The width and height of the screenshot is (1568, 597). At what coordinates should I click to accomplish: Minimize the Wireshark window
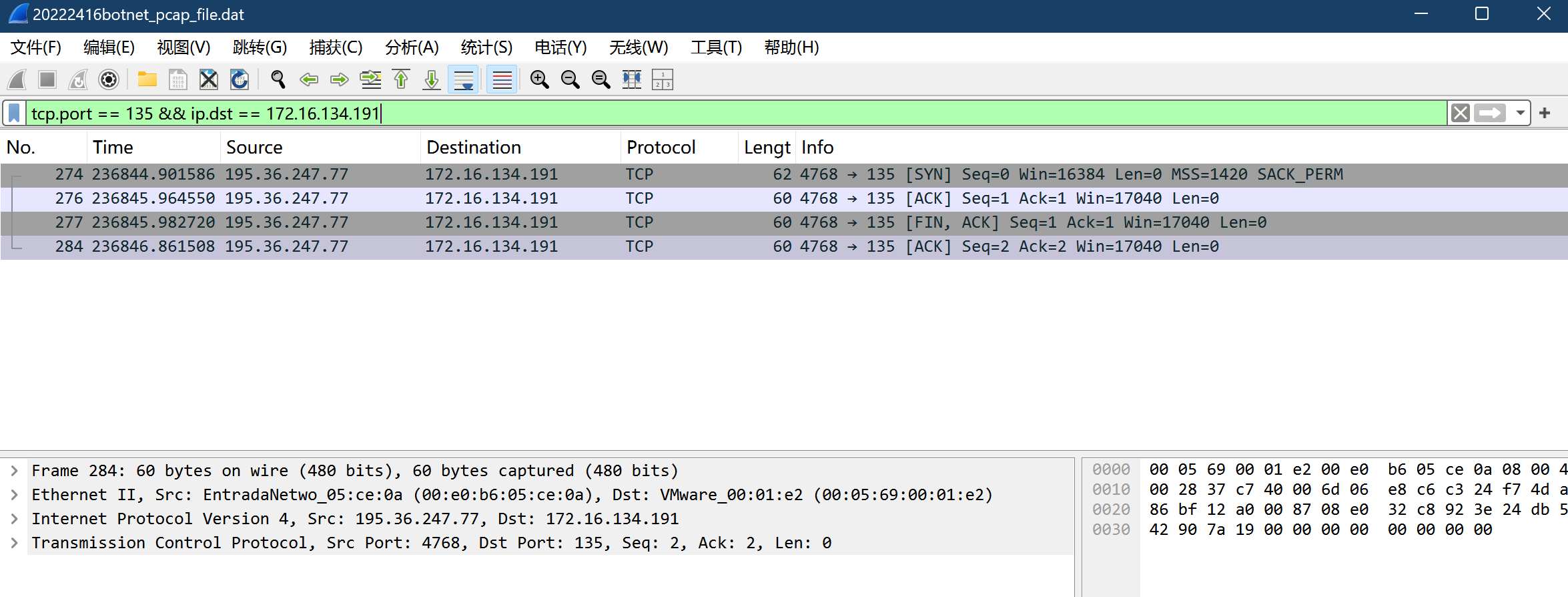[1421, 14]
